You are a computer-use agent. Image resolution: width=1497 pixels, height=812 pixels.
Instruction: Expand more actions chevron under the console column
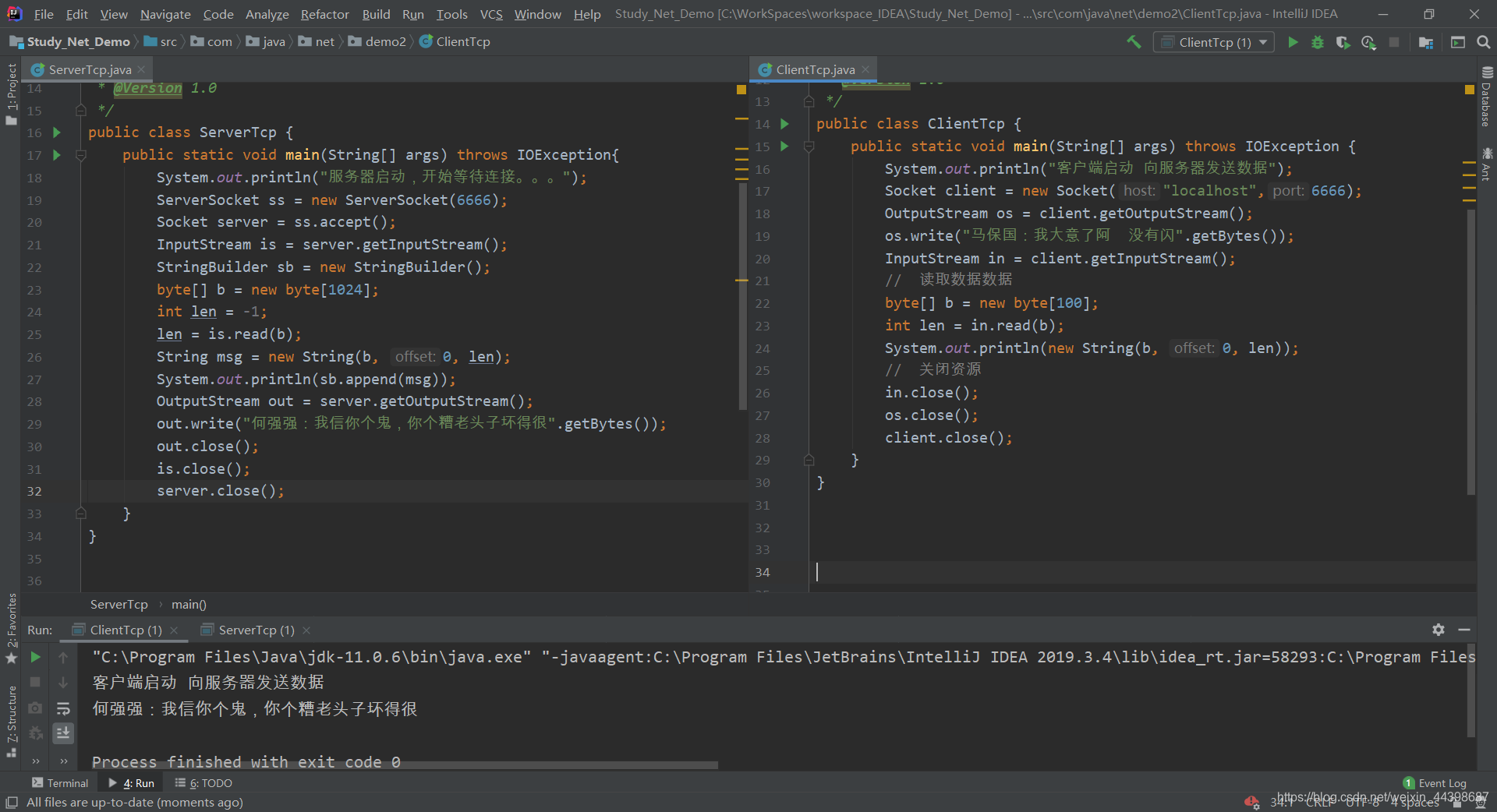coord(63,761)
